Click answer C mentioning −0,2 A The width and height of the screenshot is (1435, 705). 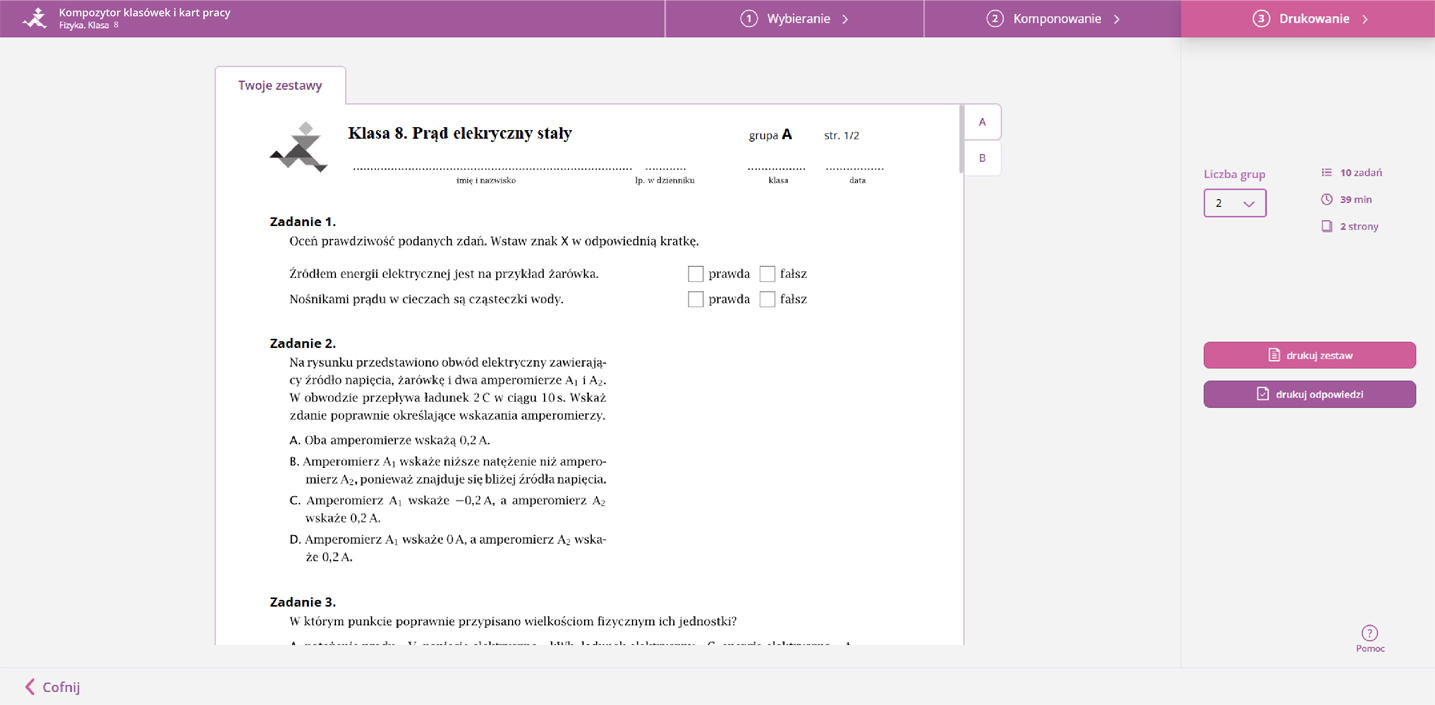(x=448, y=509)
